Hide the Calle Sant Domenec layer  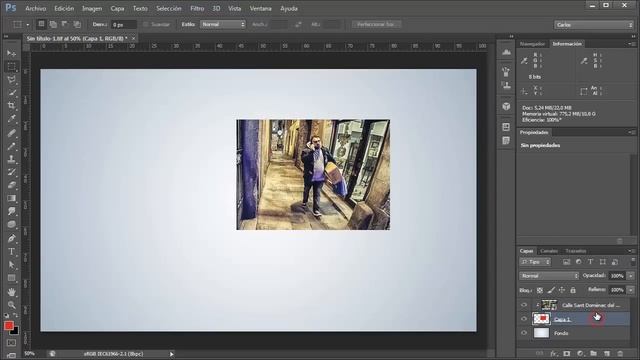click(x=524, y=305)
